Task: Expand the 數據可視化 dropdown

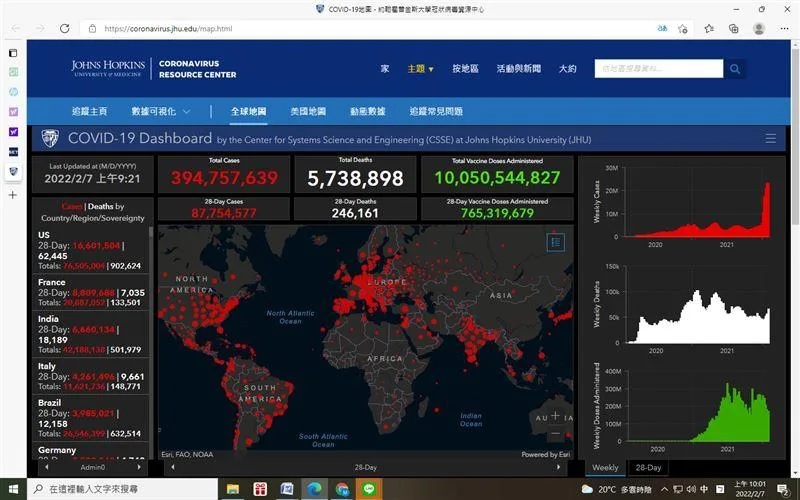Action: (x=161, y=111)
